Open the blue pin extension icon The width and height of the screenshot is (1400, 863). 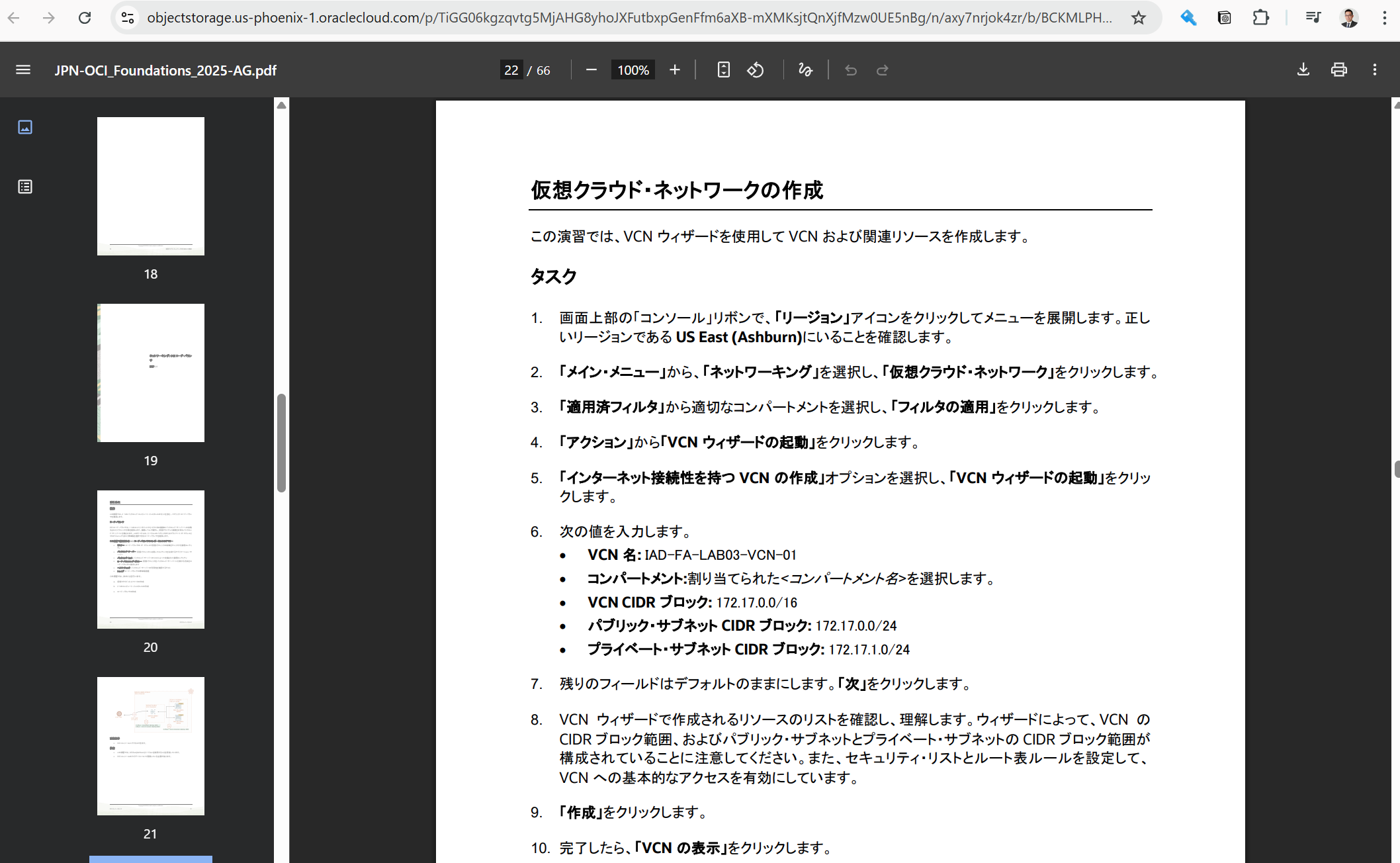1188,18
